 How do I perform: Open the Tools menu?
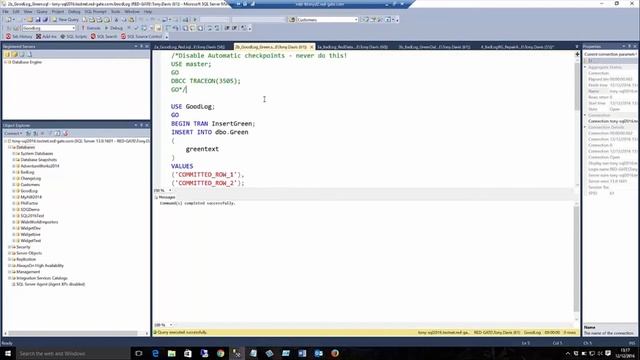coord(116,11)
